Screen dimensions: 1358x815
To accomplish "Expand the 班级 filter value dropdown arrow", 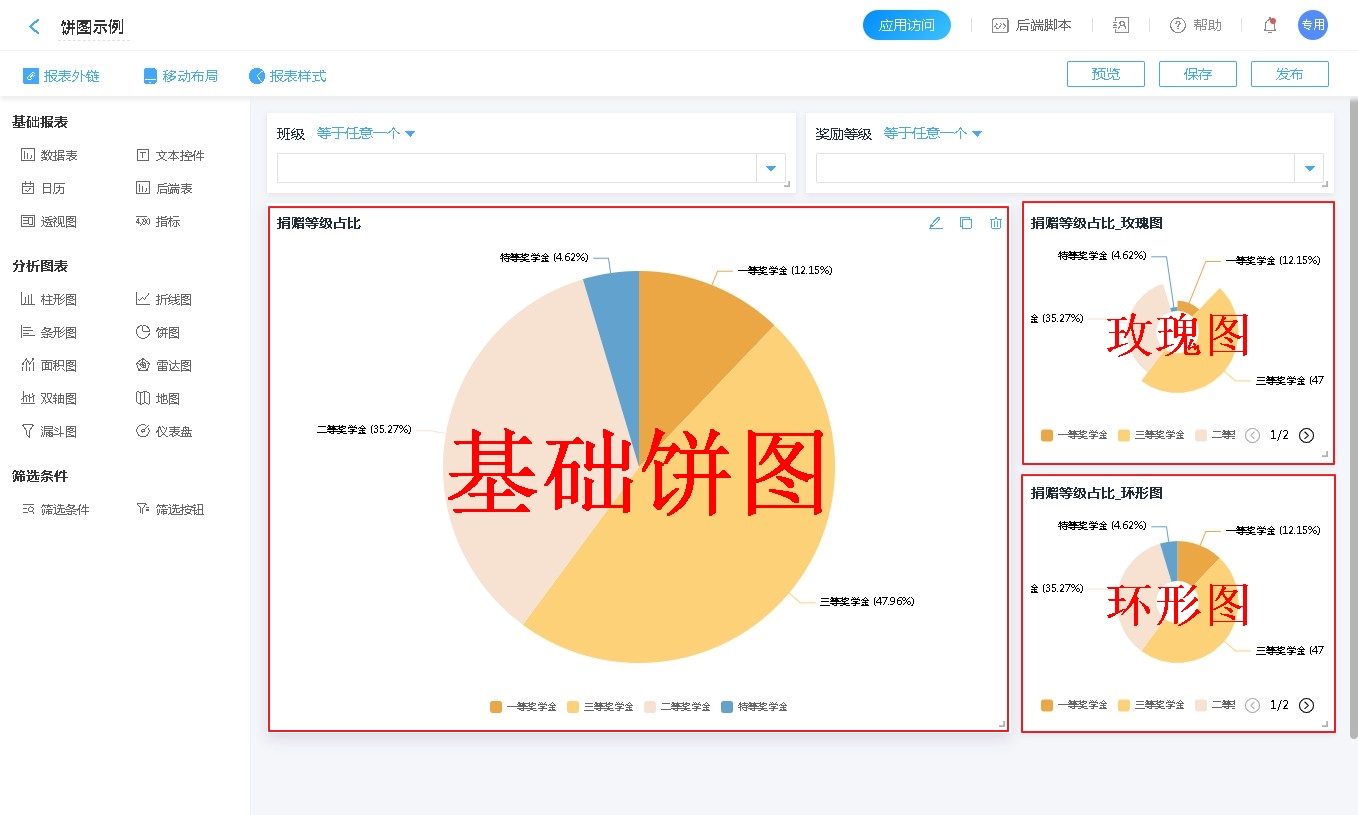I will point(770,168).
